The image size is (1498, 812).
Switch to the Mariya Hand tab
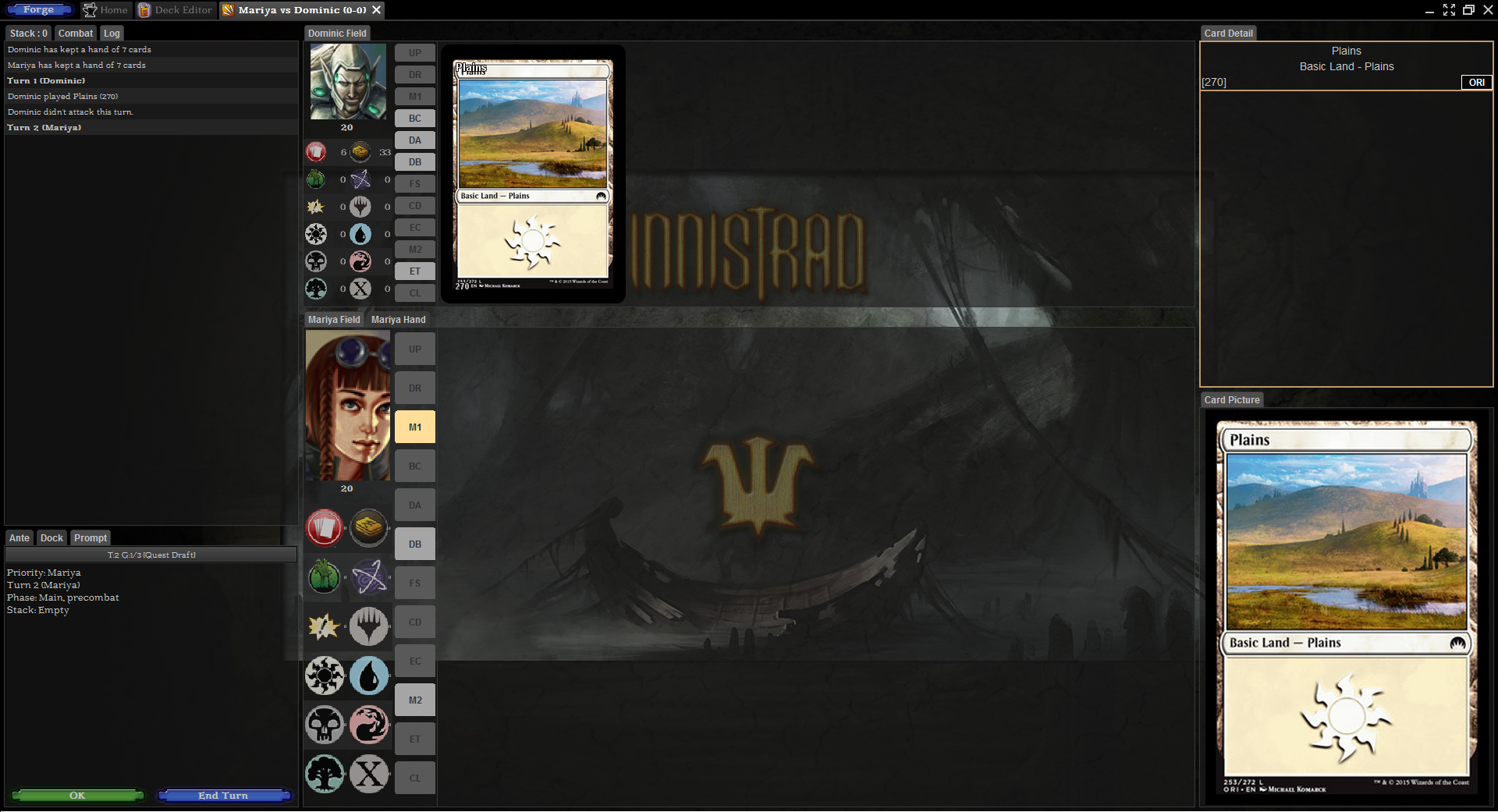398,320
